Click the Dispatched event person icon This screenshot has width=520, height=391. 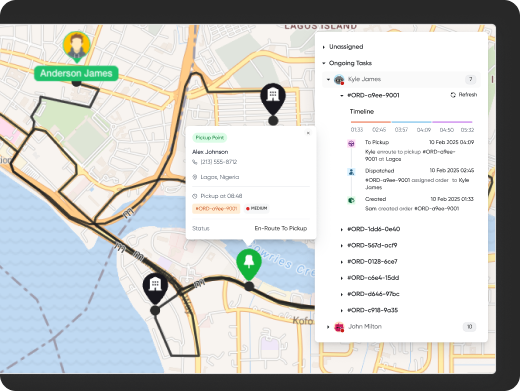click(351, 172)
